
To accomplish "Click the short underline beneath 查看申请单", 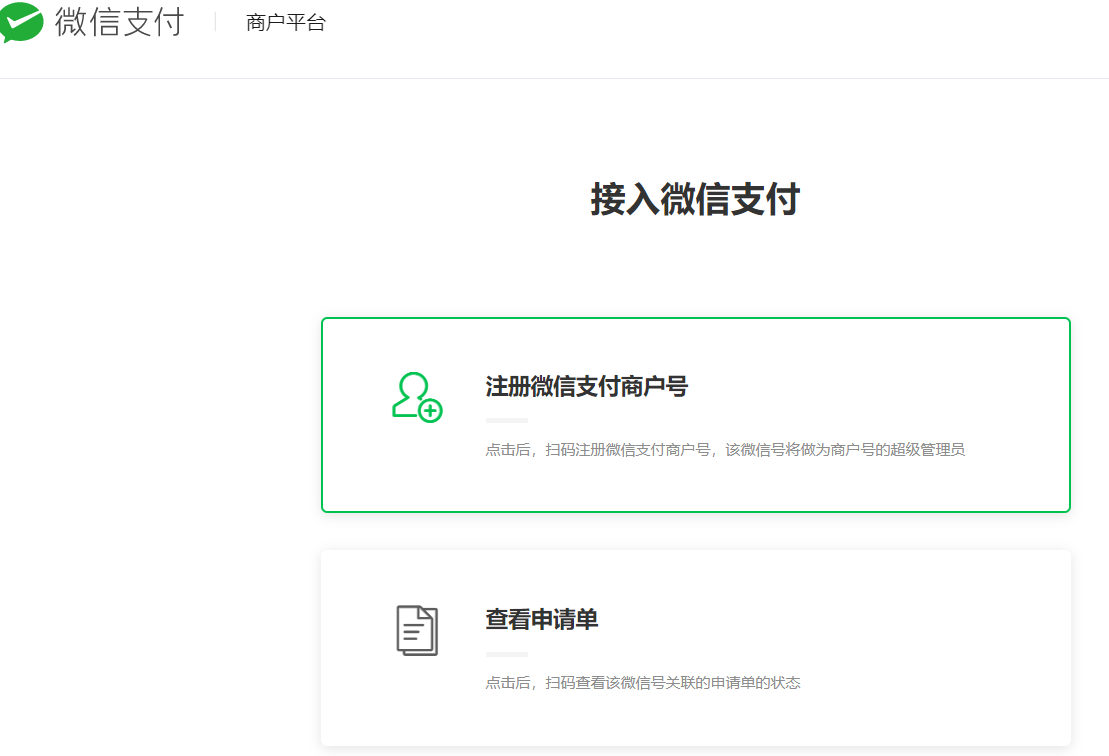I will pyautogui.click(x=506, y=654).
